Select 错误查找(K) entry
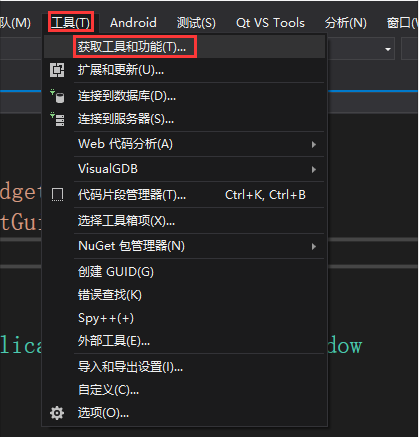 point(184,295)
